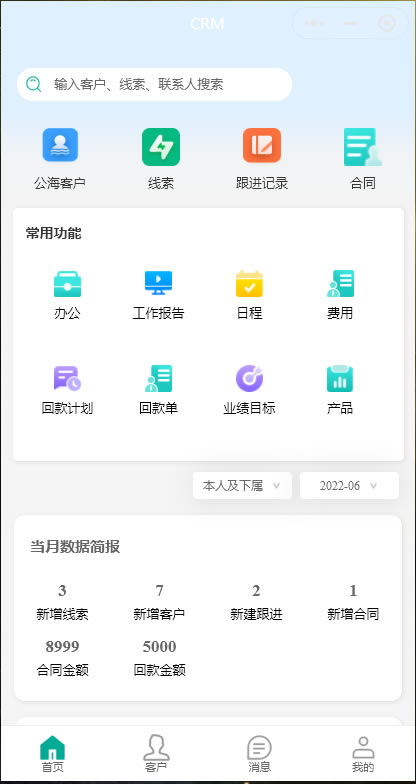This screenshot has height=784, width=416.
Task: Open the 费用 expenses icon
Action: pyautogui.click(x=340, y=284)
